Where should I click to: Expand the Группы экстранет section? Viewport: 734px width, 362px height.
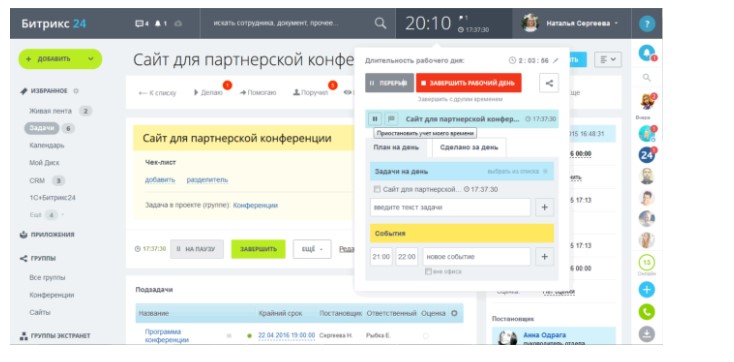coord(60,336)
